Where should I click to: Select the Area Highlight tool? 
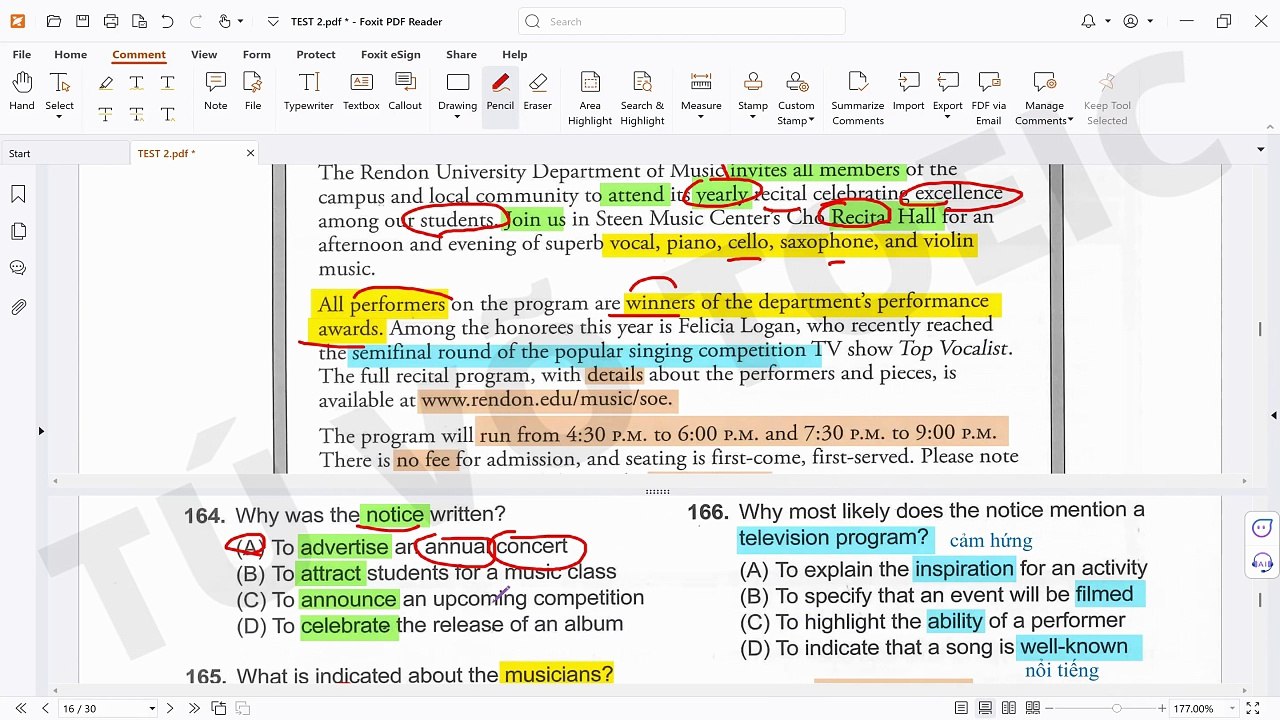tap(590, 98)
